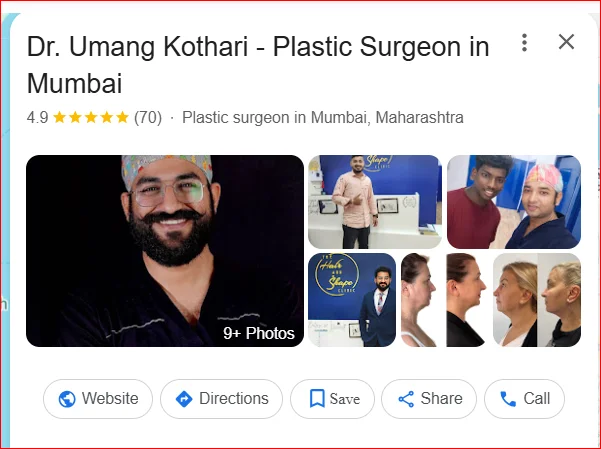
Task: Save this place to a list
Action: point(332,399)
